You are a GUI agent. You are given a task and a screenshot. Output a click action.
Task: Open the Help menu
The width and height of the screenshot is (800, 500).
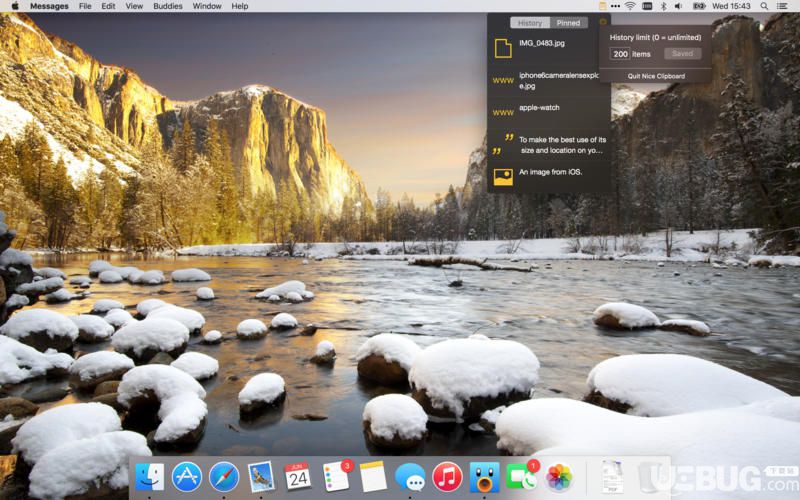pyautogui.click(x=240, y=6)
